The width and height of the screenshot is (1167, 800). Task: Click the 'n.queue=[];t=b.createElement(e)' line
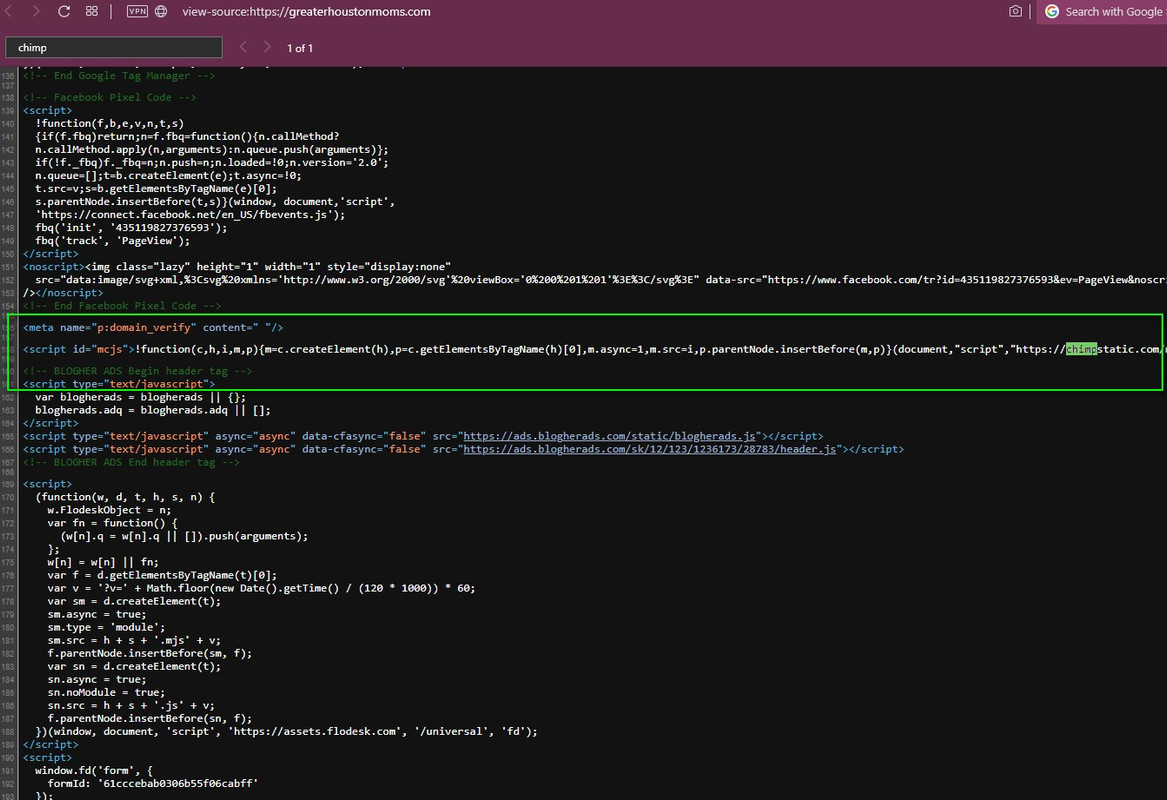168,176
